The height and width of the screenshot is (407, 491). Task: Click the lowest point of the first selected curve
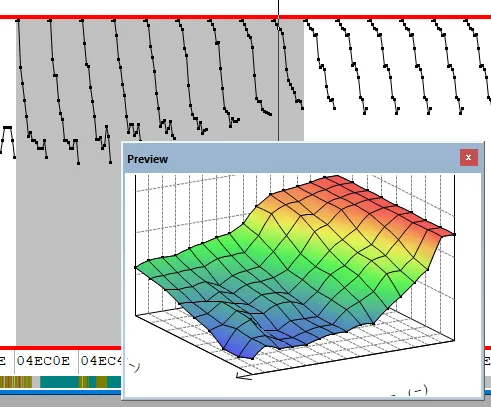coord(46,157)
